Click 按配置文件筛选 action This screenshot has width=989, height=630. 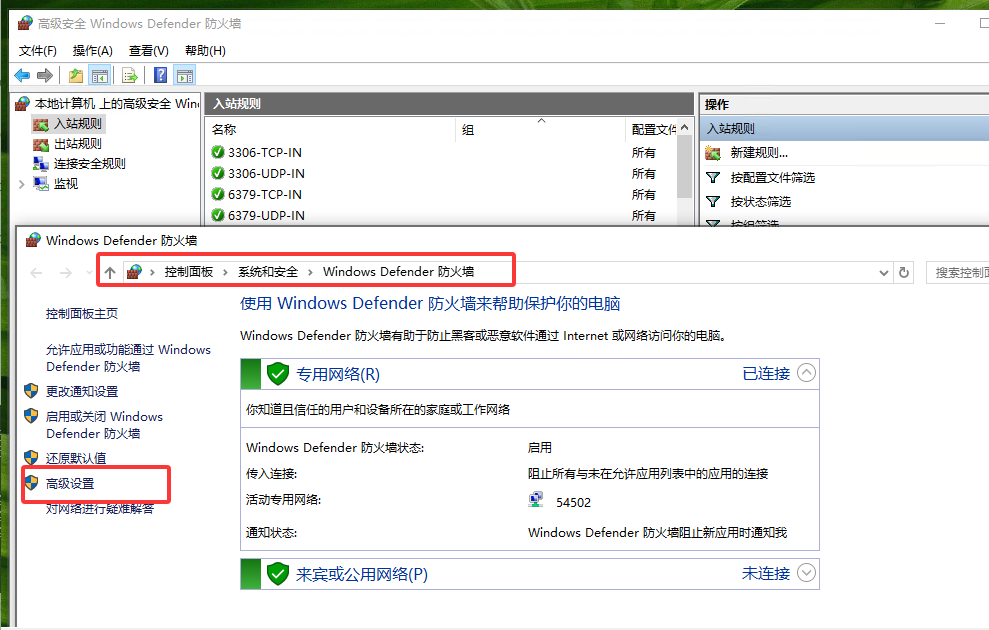pos(773,178)
